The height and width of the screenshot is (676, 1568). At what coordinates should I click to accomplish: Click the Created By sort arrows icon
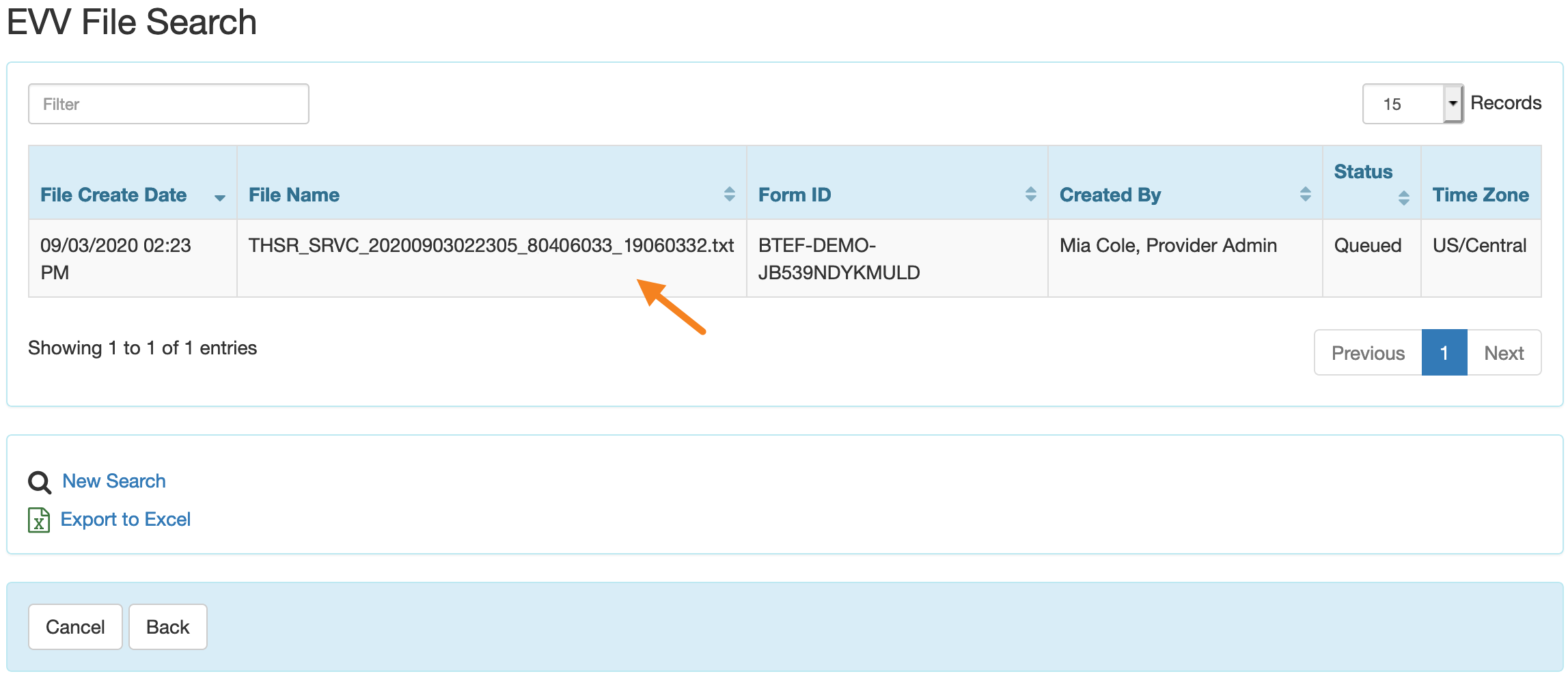(x=1305, y=195)
